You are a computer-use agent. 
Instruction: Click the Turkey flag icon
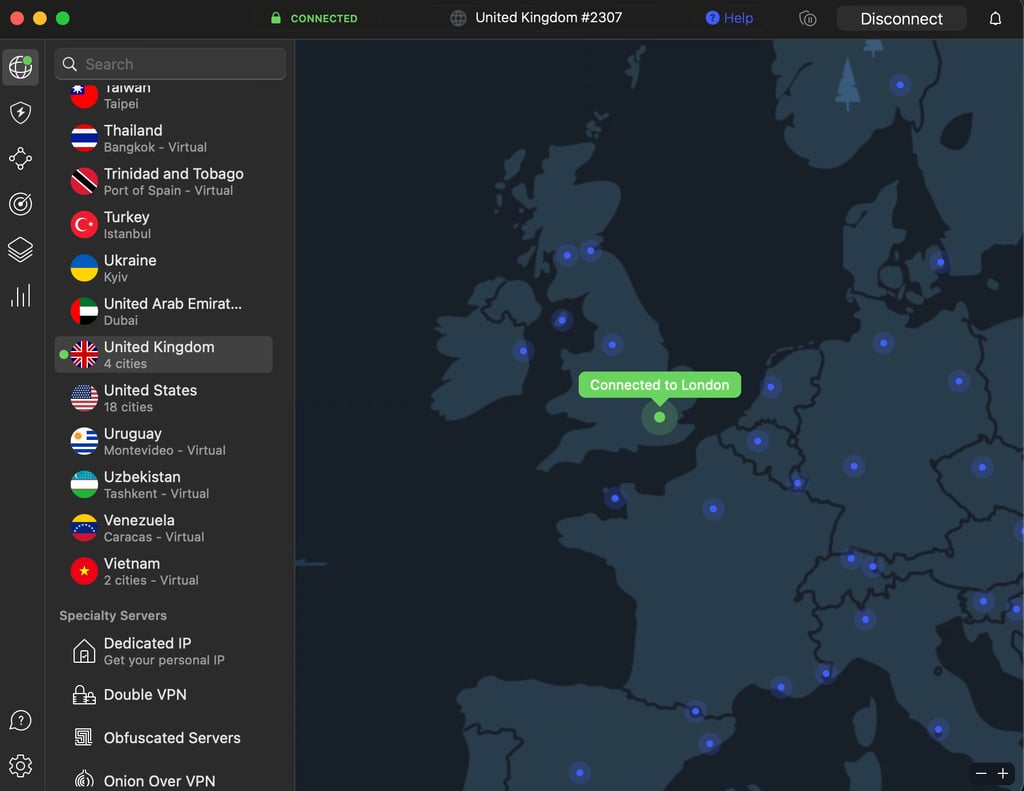[x=84, y=225]
